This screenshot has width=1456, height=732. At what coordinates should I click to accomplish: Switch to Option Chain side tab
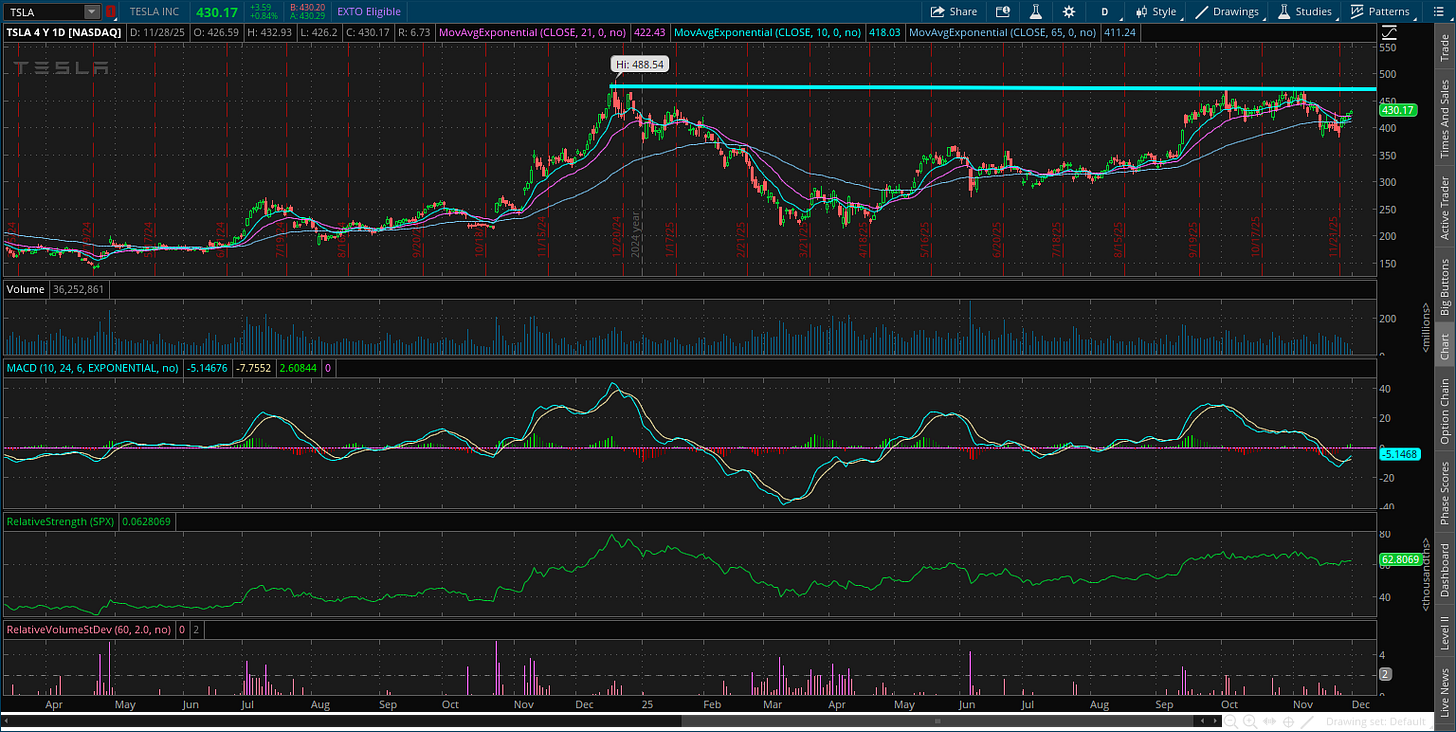pos(1443,411)
